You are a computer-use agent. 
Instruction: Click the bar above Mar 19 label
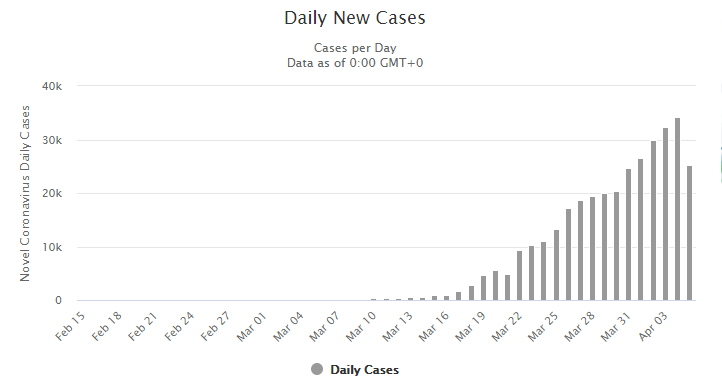coord(483,288)
